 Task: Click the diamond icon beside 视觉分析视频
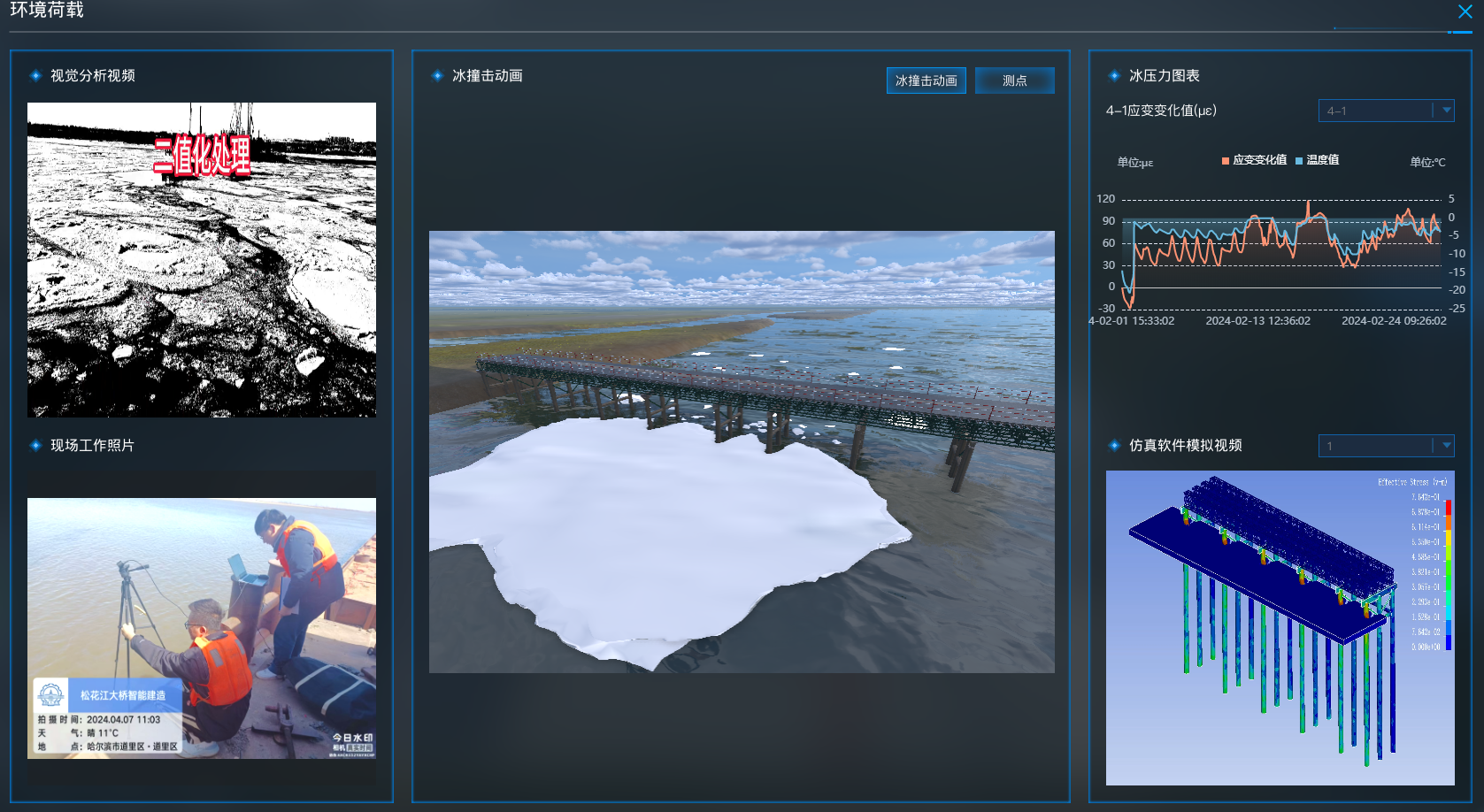35,76
